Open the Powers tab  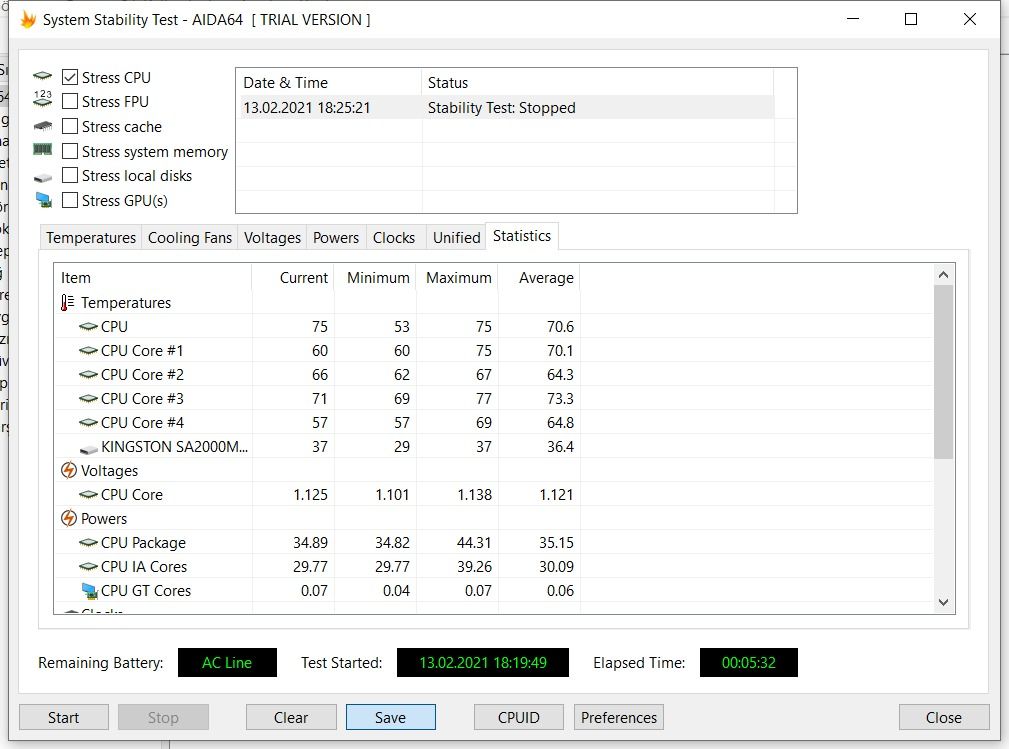(336, 237)
